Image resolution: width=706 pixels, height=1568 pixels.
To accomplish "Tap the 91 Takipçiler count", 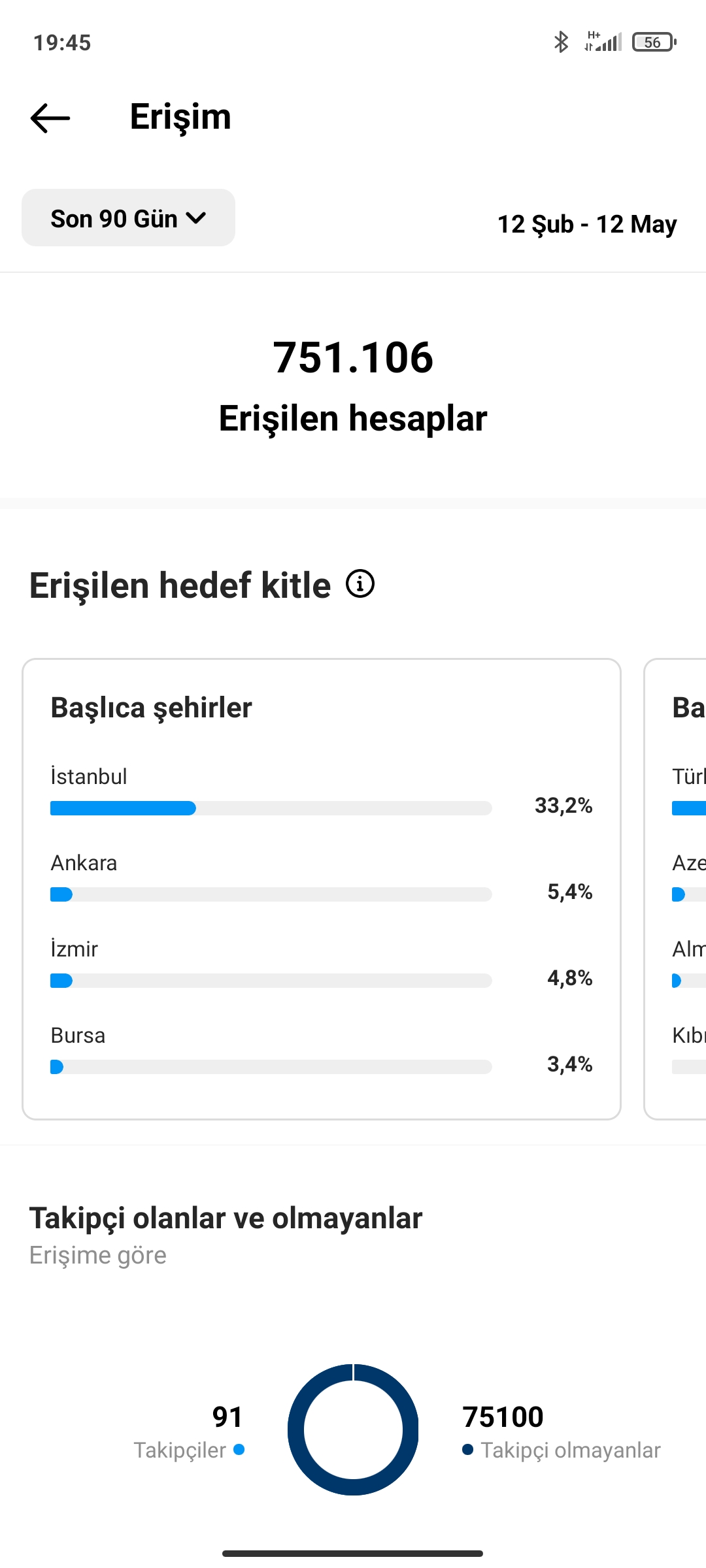I will (227, 1416).
